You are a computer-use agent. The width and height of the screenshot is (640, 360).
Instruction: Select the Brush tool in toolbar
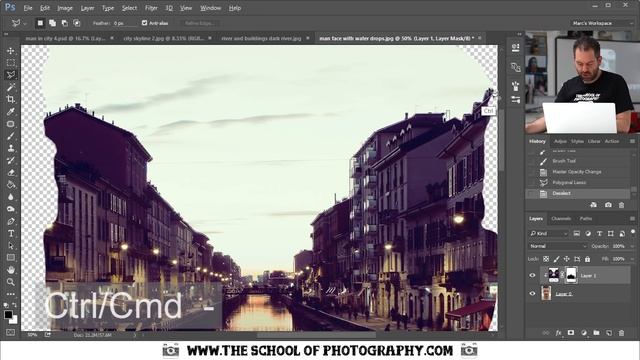(x=11, y=136)
